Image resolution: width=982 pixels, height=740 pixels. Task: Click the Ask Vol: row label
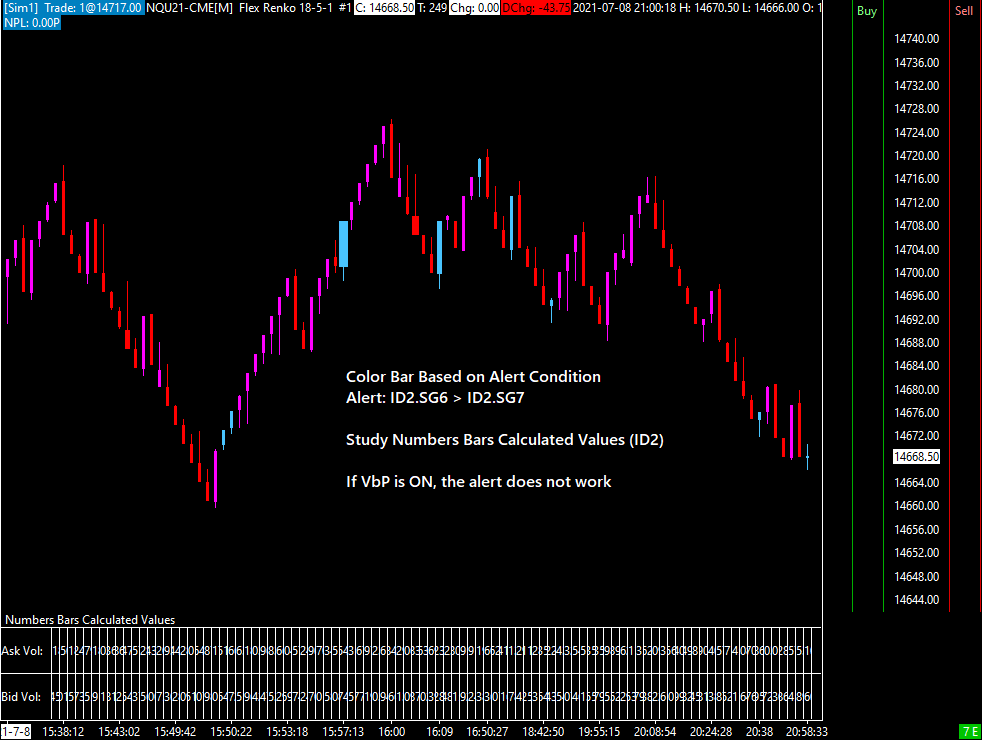pyautogui.click(x=22, y=651)
